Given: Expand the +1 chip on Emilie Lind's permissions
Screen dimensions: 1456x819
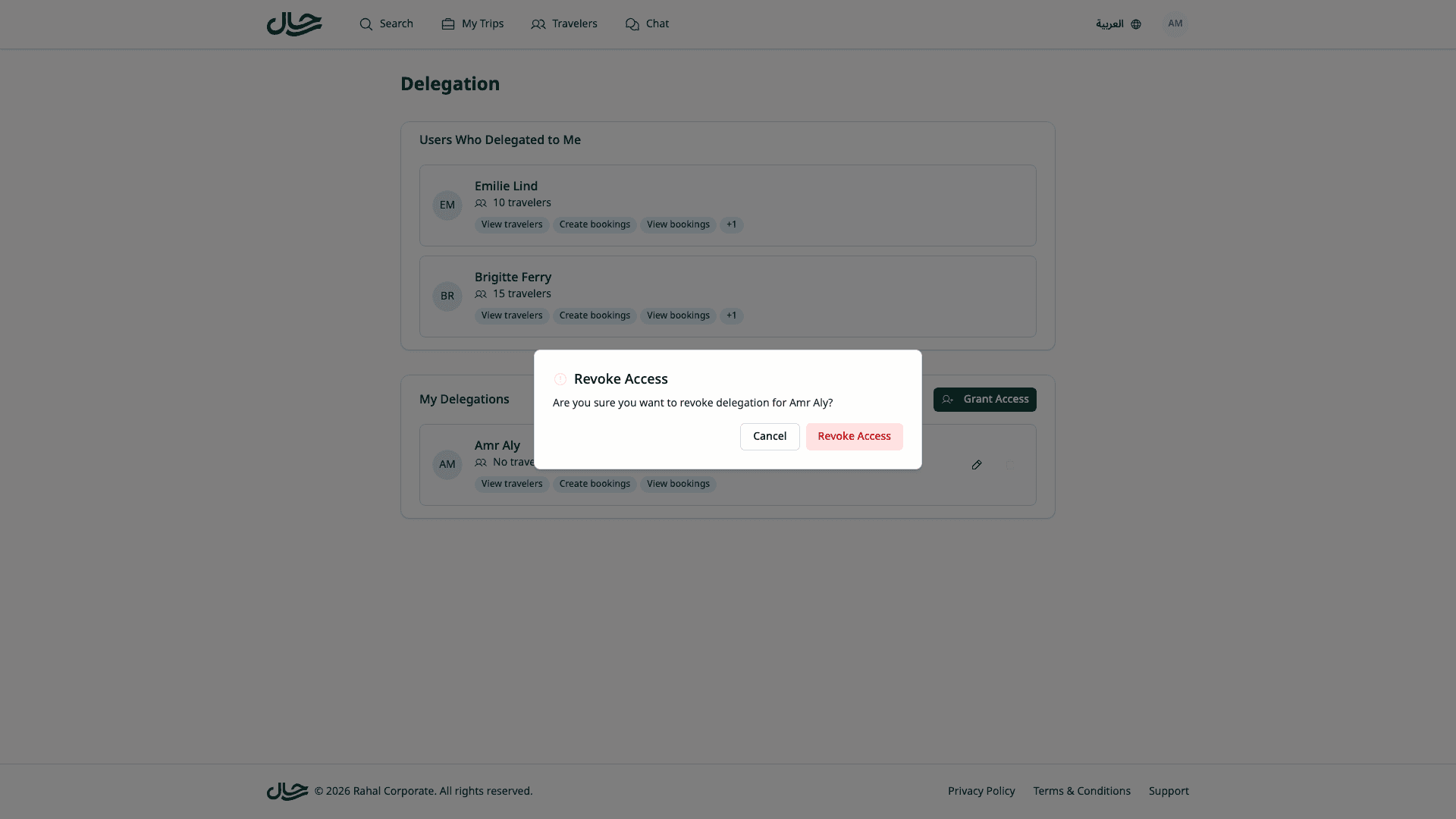Looking at the screenshot, I should 731,224.
